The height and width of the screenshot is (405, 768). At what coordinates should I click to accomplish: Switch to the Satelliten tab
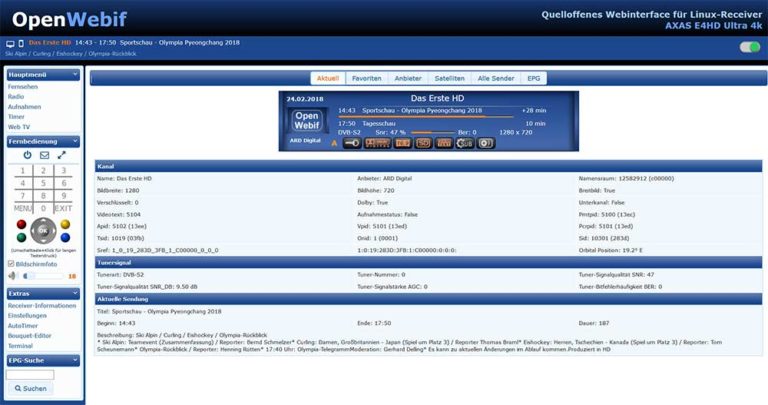(x=449, y=78)
